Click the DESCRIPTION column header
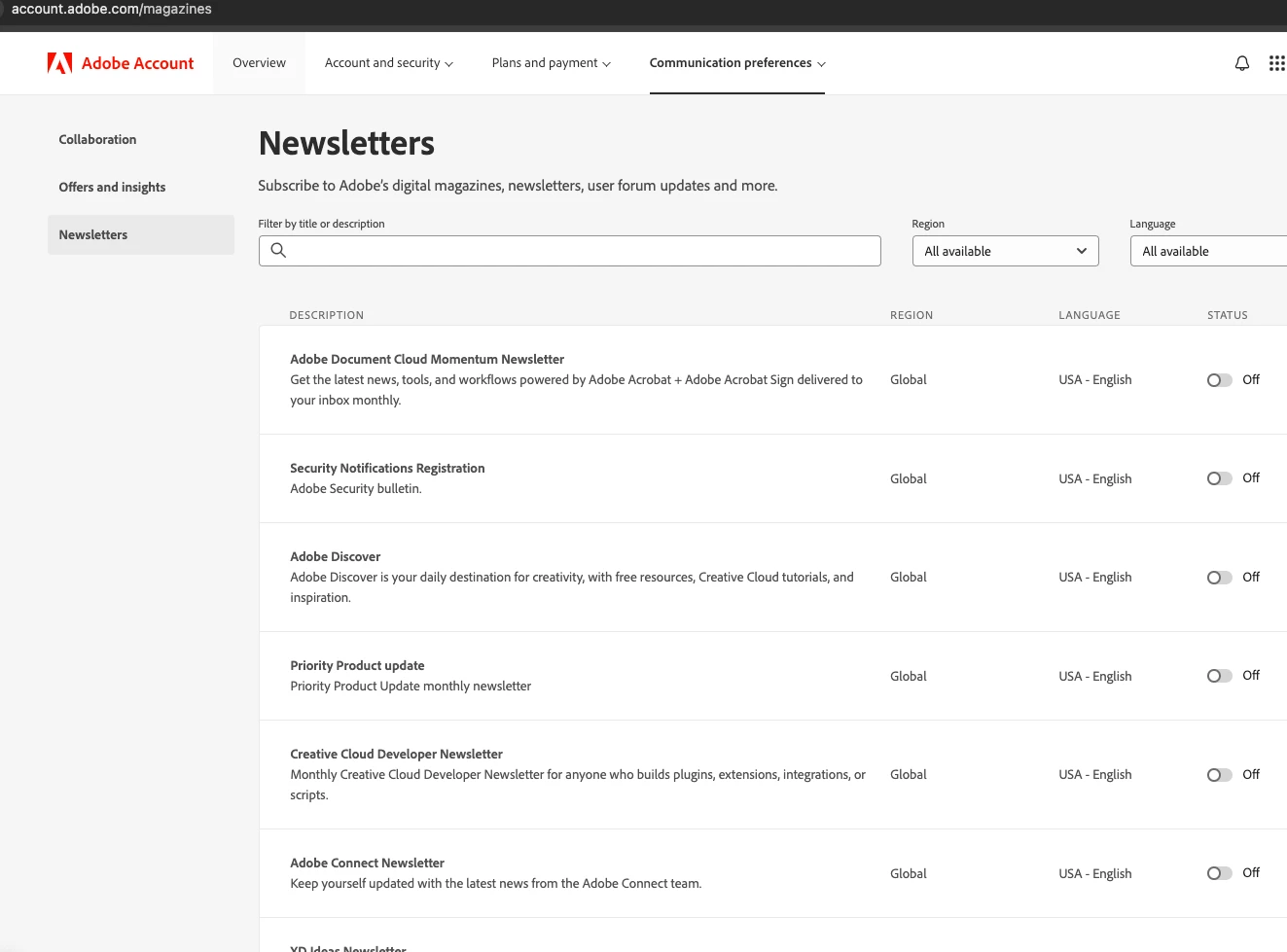The width and height of the screenshot is (1287, 952). [x=327, y=315]
